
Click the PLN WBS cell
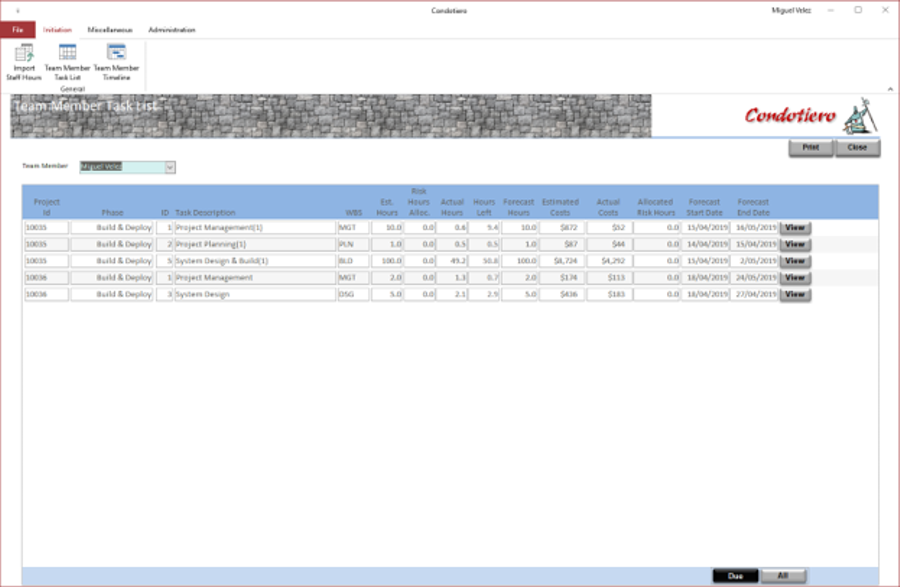[353, 244]
